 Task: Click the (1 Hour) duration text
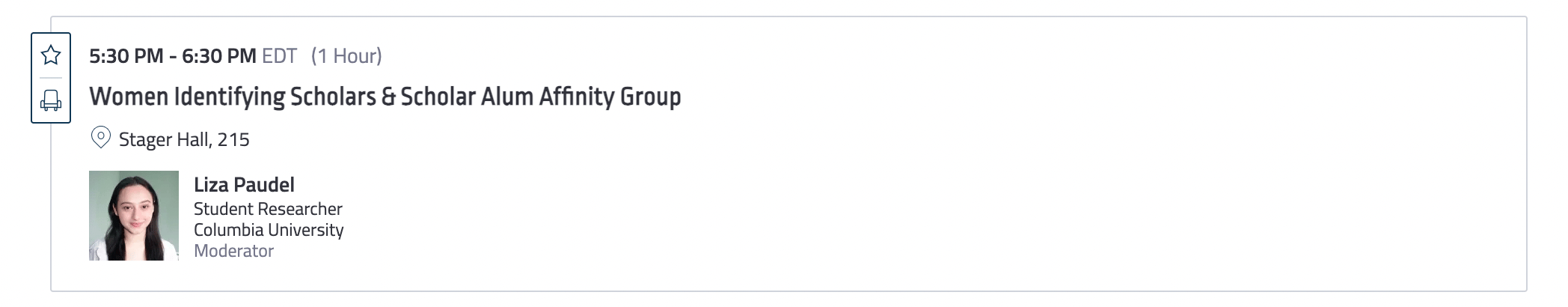point(346,55)
